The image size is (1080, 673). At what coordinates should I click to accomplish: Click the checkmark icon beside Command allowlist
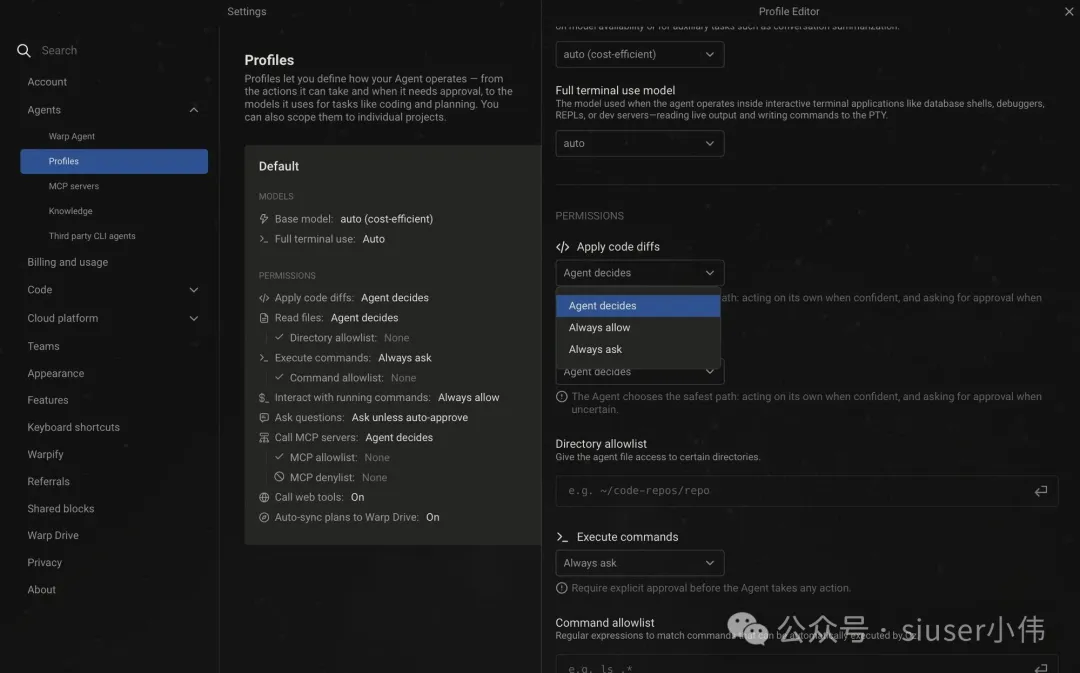(279, 377)
